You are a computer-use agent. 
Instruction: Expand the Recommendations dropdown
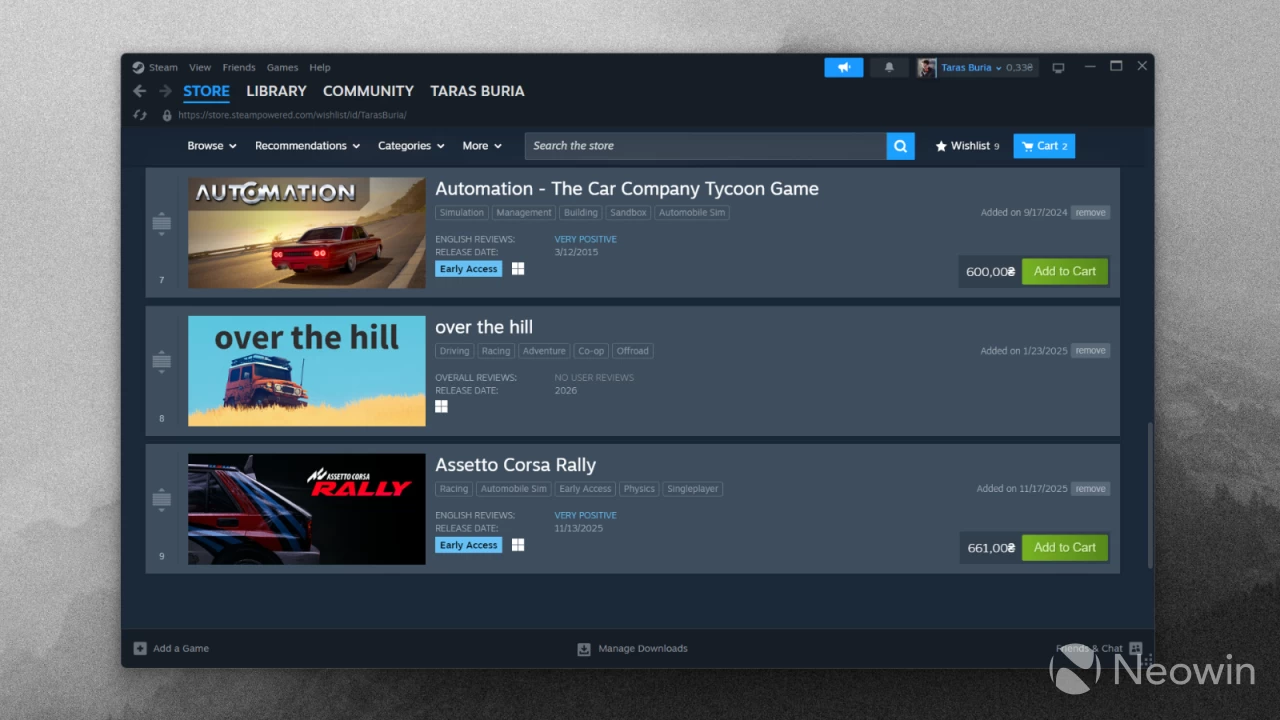click(307, 146)
